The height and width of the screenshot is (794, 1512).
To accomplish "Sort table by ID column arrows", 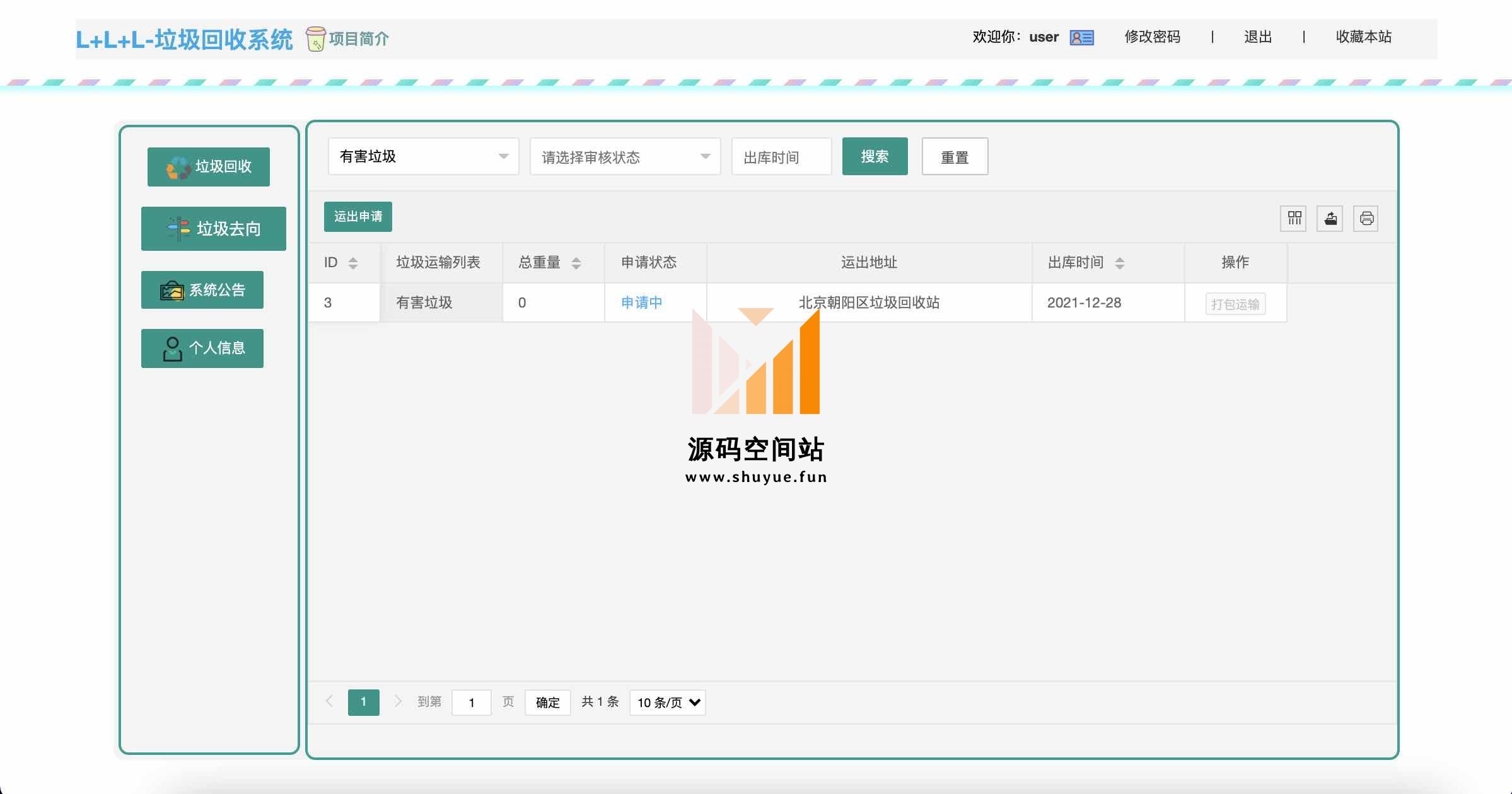I will tap(353, 263).
